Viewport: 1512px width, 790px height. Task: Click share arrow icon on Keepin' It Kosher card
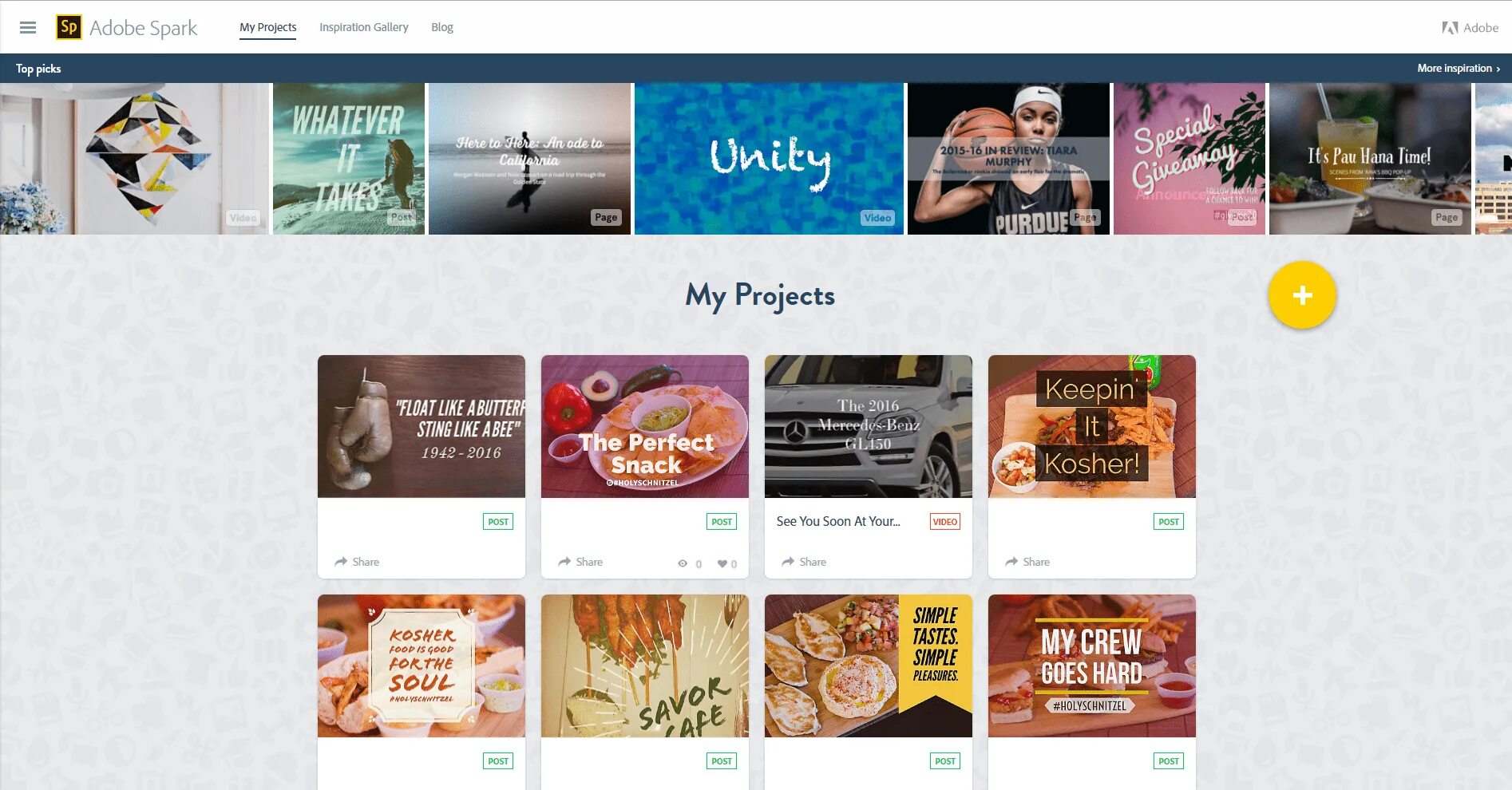(1011, 562)
